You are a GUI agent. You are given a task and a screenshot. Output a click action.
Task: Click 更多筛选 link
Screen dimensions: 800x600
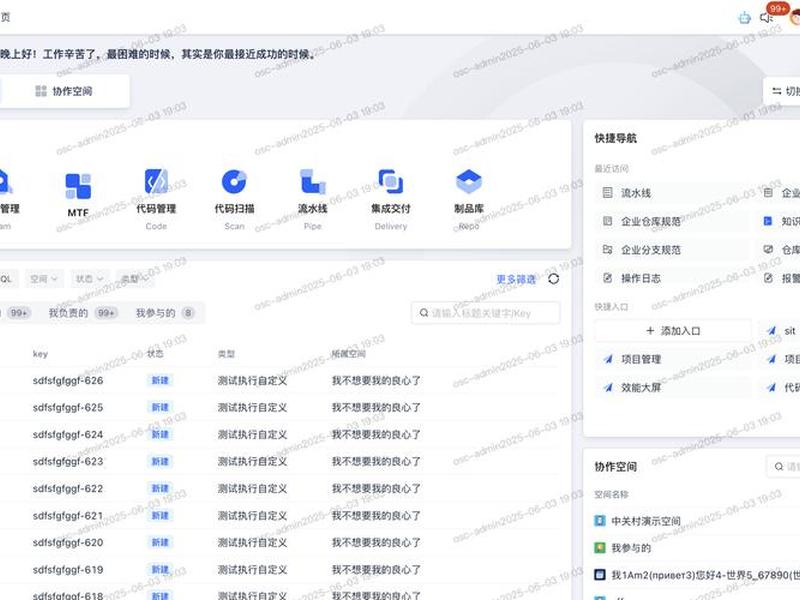point(516,279)
